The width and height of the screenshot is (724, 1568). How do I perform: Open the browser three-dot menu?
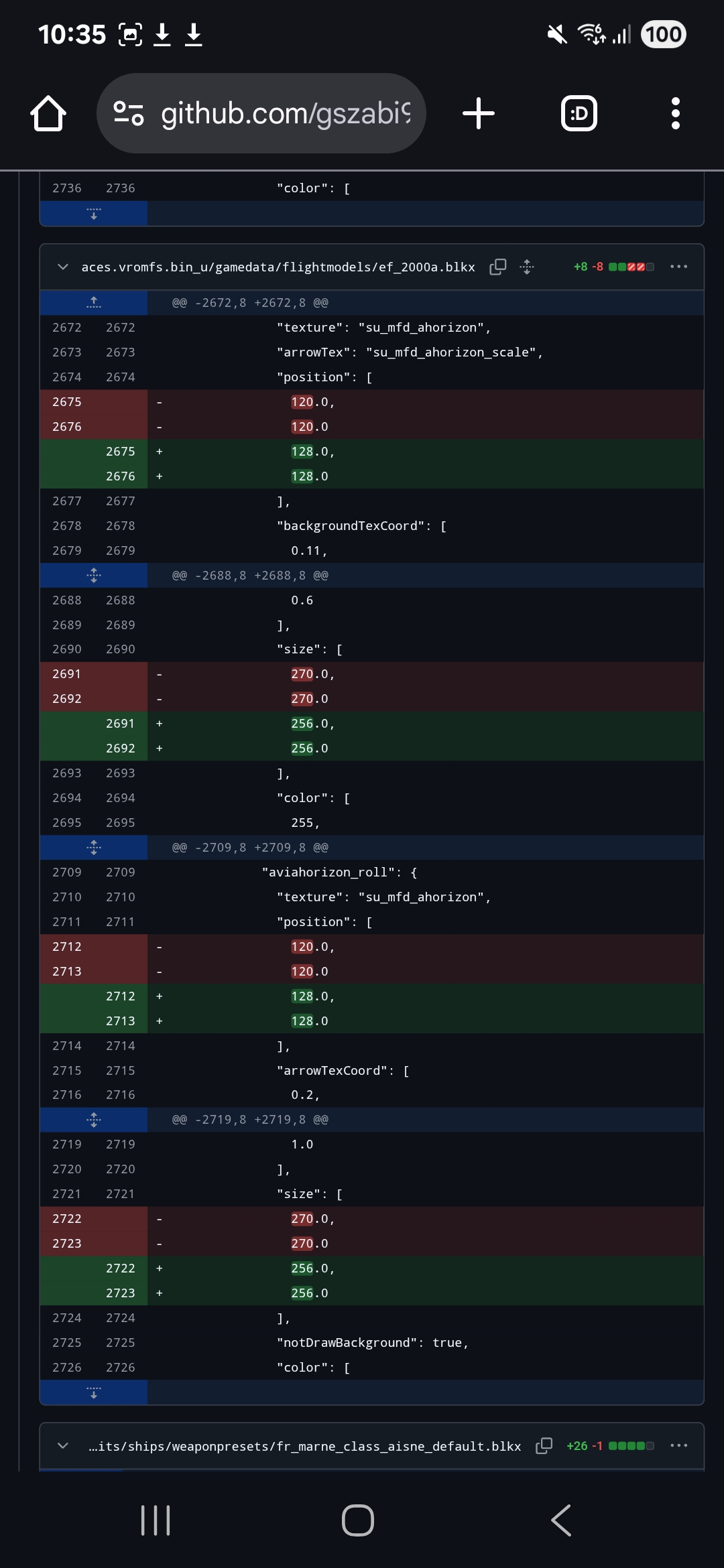click(675, 113)
